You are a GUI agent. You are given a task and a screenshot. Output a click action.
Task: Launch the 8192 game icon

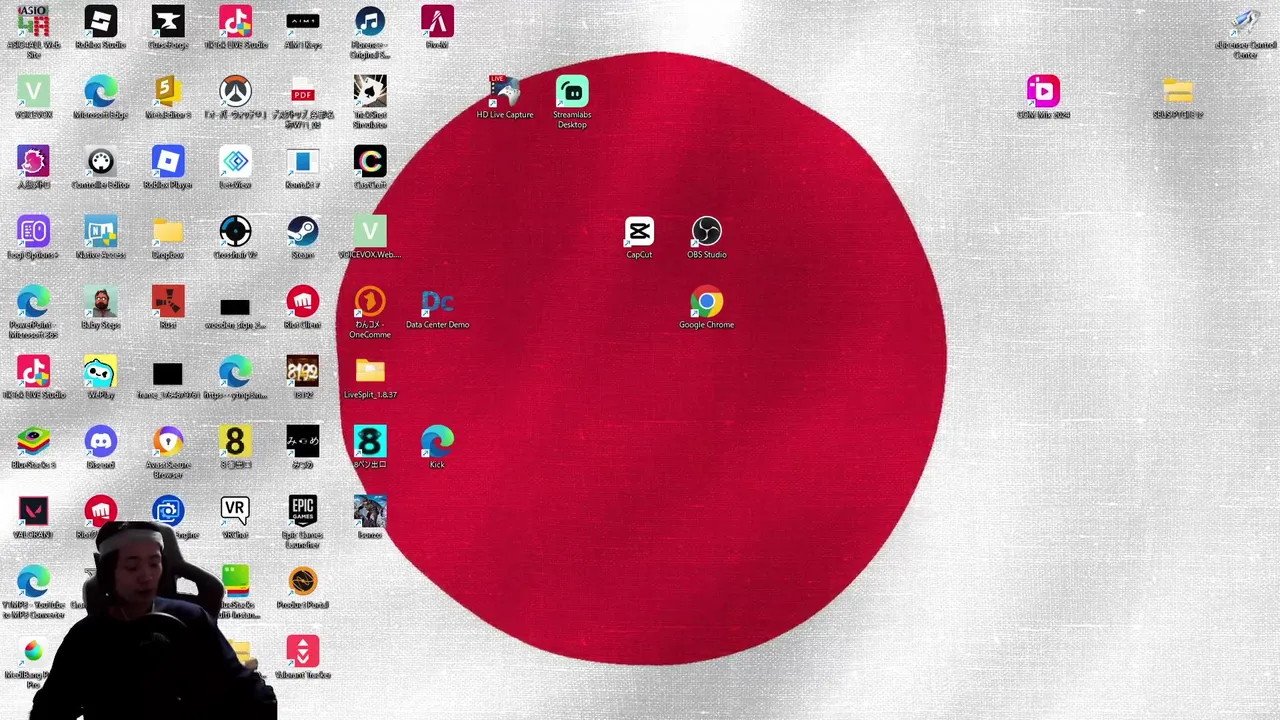click(303, 372)
